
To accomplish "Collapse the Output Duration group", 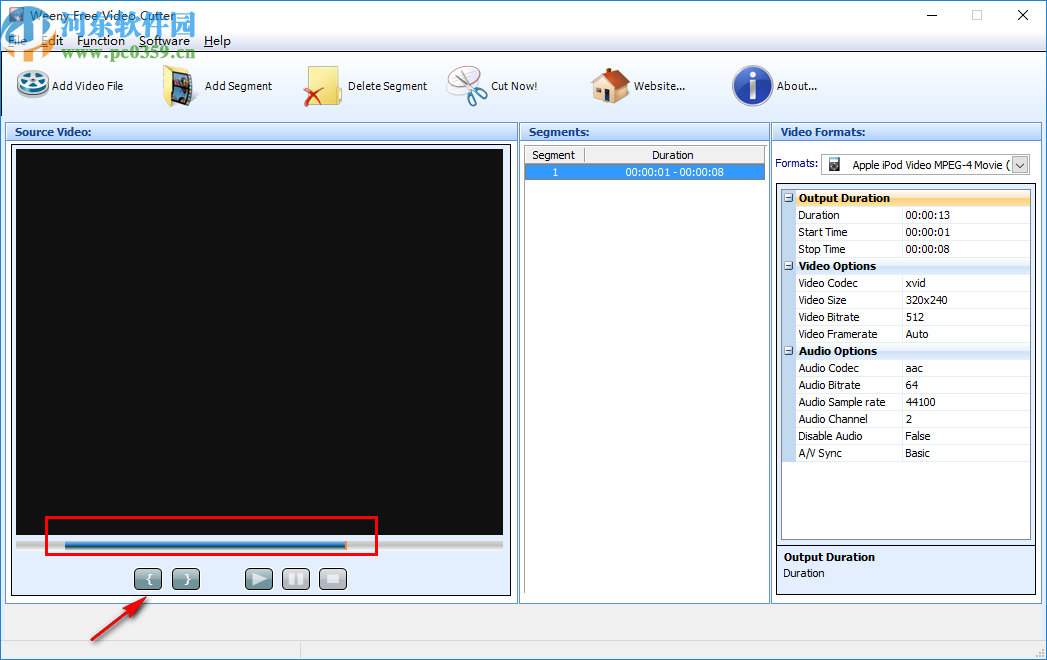I will pyautogui.click(x=788, y=198).
